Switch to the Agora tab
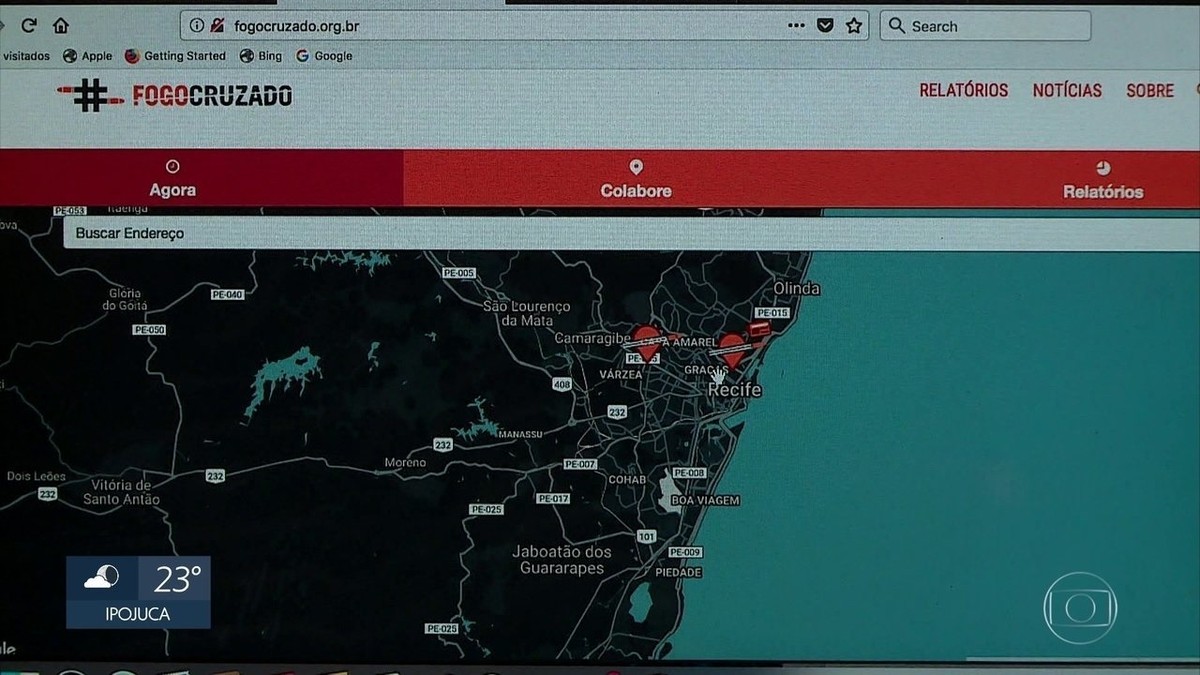Image resolution: width=1200 pixels, height=675 pixels. click(172, 179)
